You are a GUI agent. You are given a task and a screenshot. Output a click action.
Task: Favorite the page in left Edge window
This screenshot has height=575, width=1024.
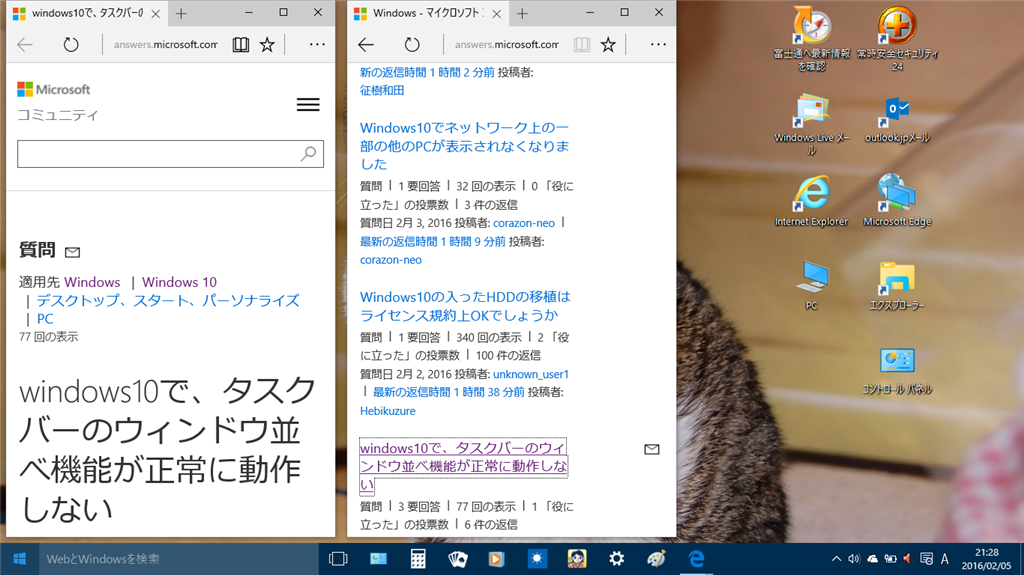(x=267, y=44)
